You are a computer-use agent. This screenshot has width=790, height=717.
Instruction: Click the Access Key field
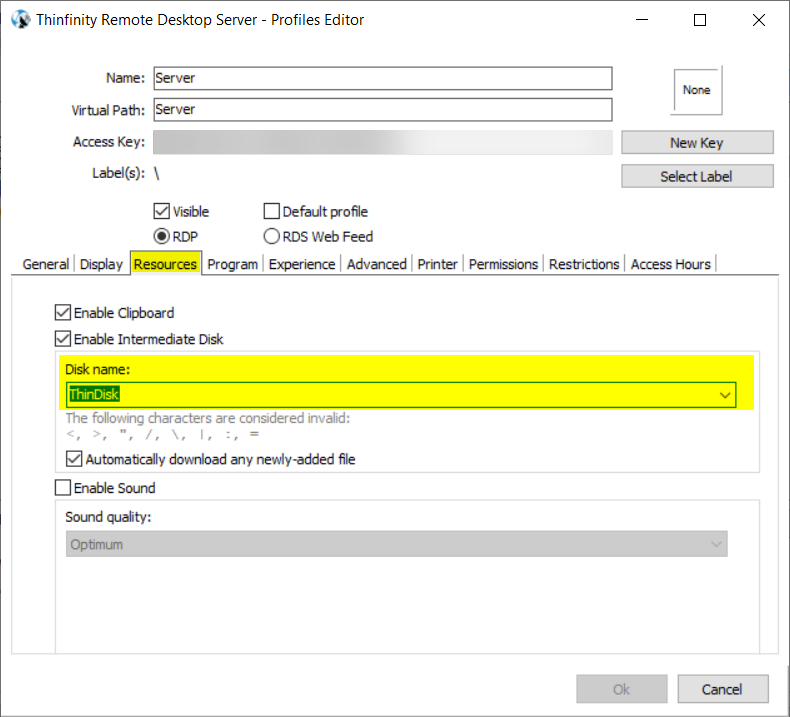click(x=383, y=142)
